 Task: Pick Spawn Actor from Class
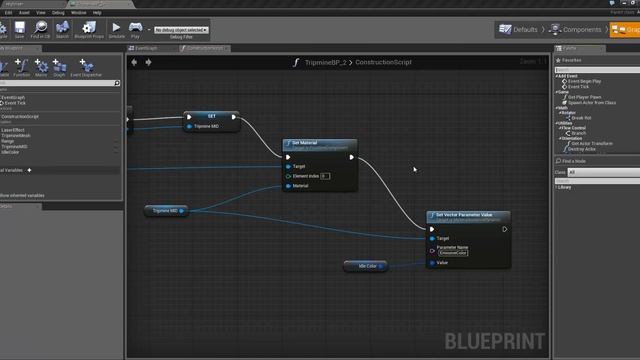click(x=592, y=103)
